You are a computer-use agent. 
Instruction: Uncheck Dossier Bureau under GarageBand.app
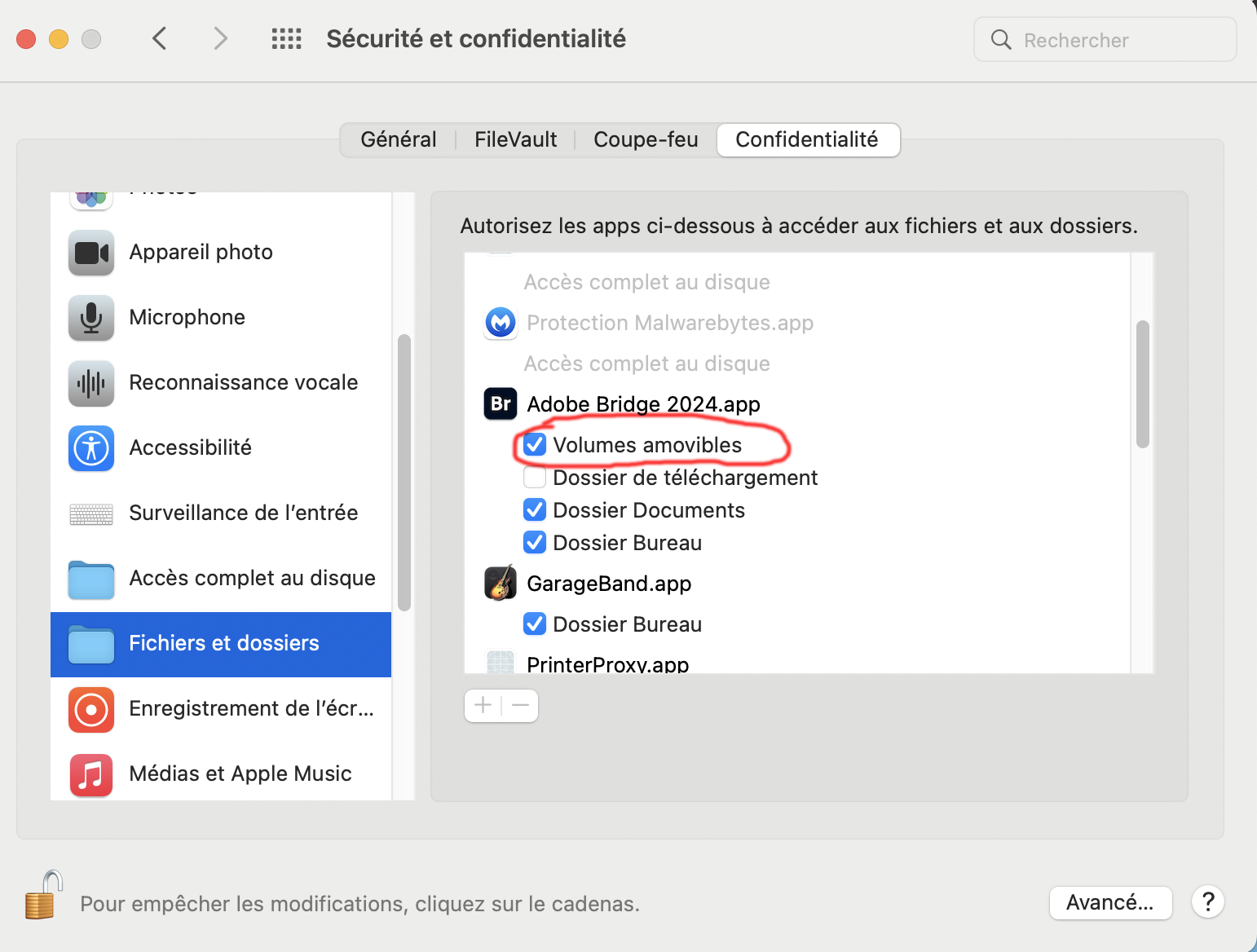535,624
